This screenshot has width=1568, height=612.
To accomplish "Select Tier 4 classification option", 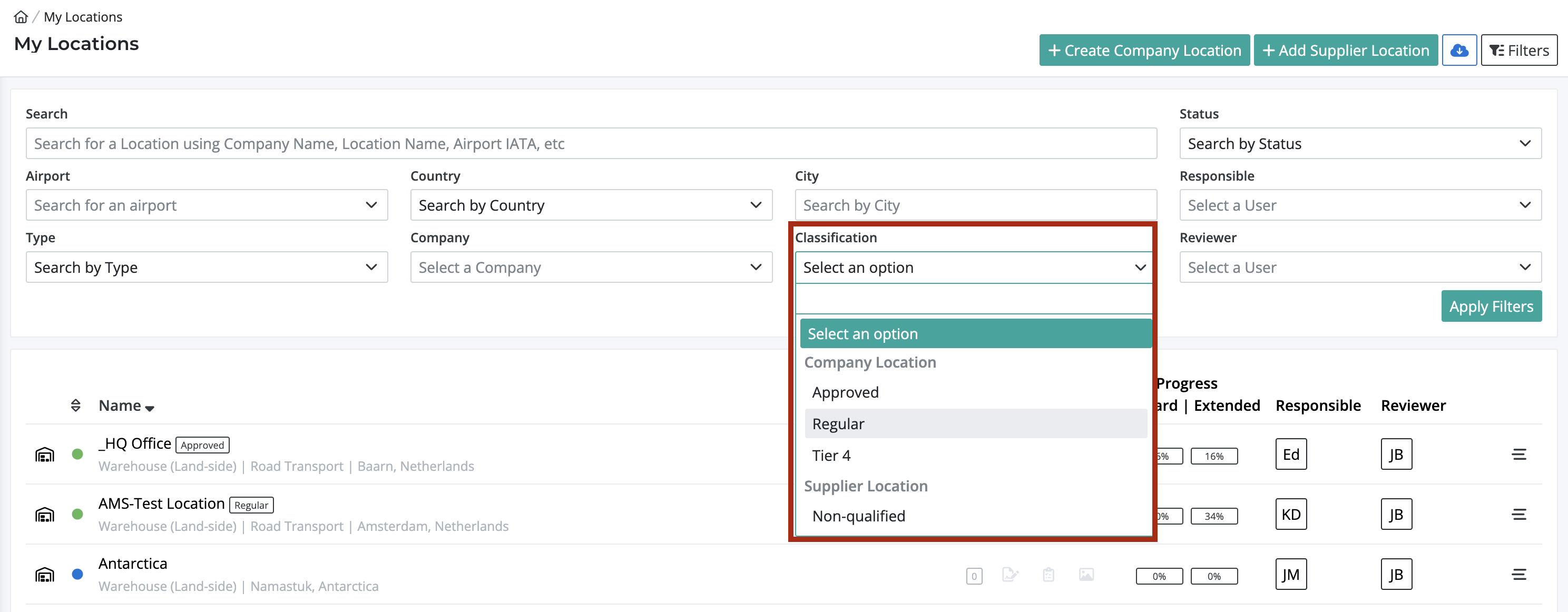I will 976,456.
